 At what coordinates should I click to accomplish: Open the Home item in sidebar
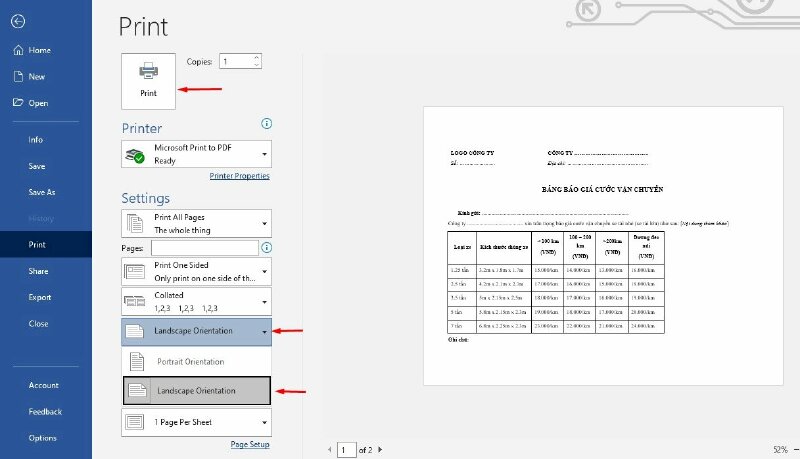tap(39, 50)
